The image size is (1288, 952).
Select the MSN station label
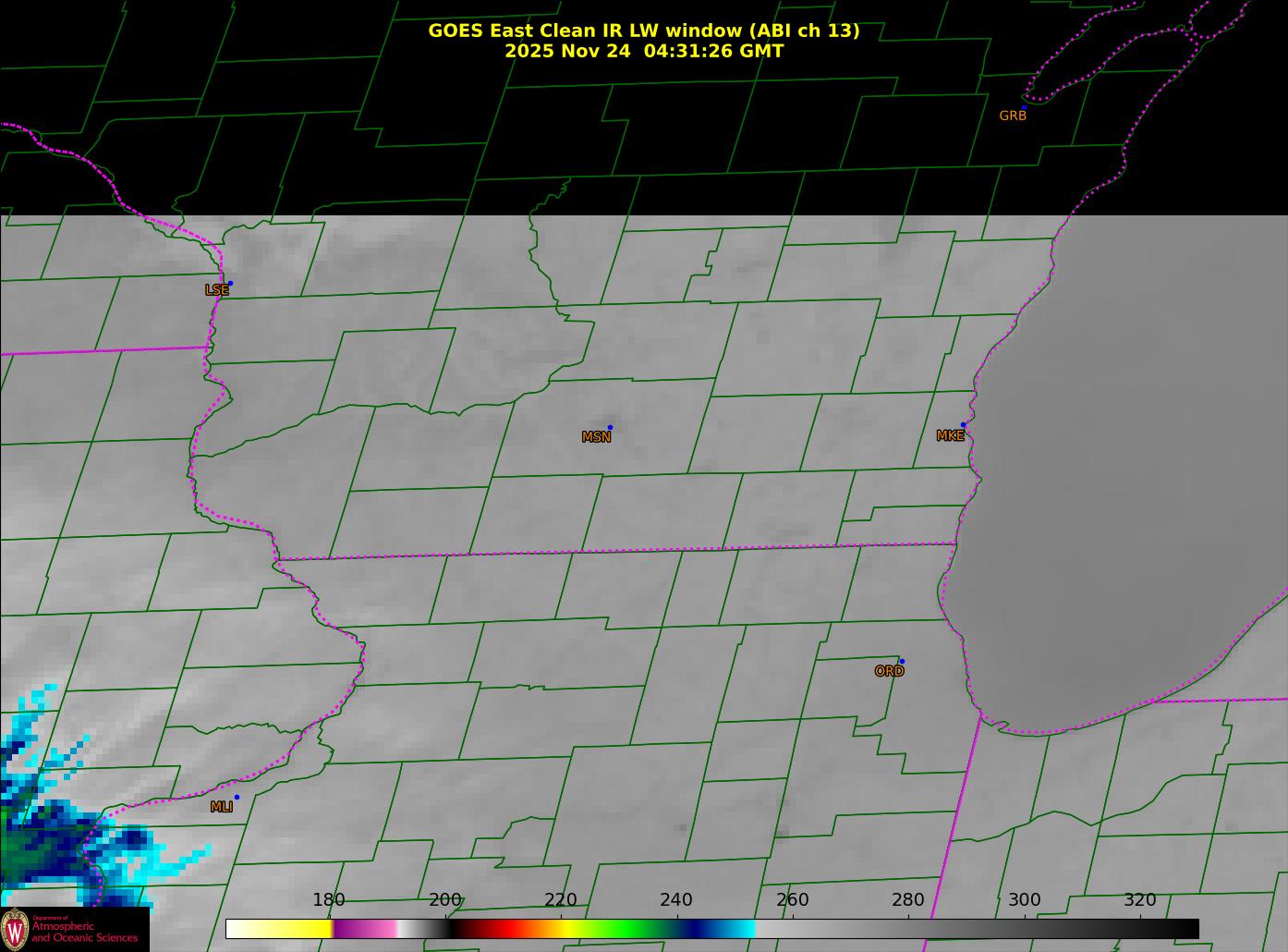coord(596,437)
